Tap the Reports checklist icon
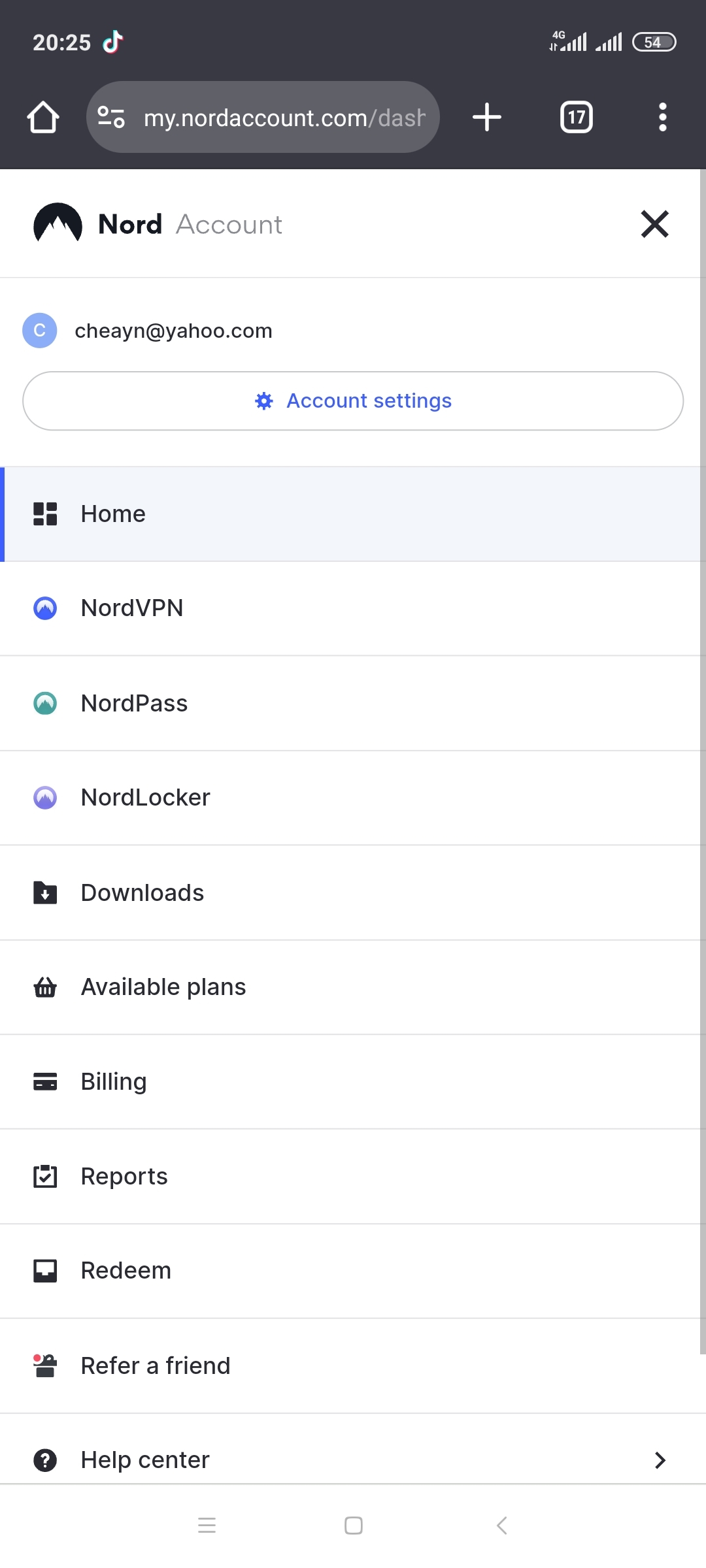The height and width of the screenshot is (1568, 706). [45, 1176]
